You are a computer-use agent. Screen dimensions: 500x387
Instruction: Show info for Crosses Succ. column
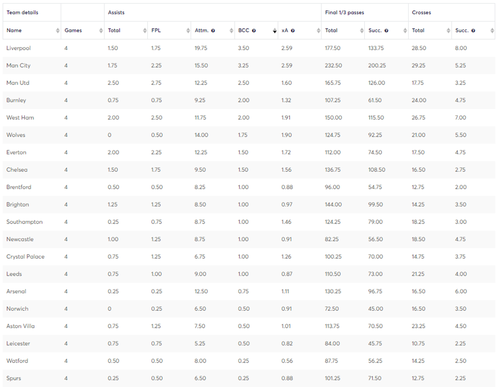point(473,30)
